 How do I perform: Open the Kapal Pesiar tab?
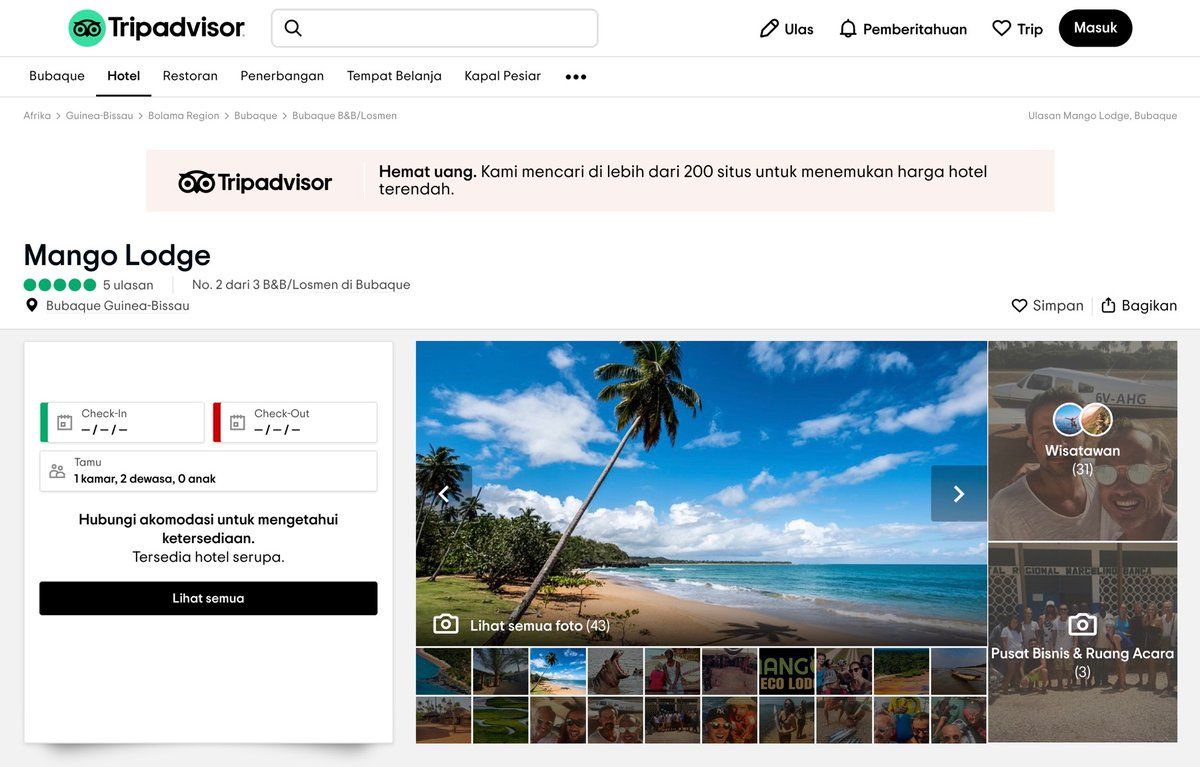(503, 76)
